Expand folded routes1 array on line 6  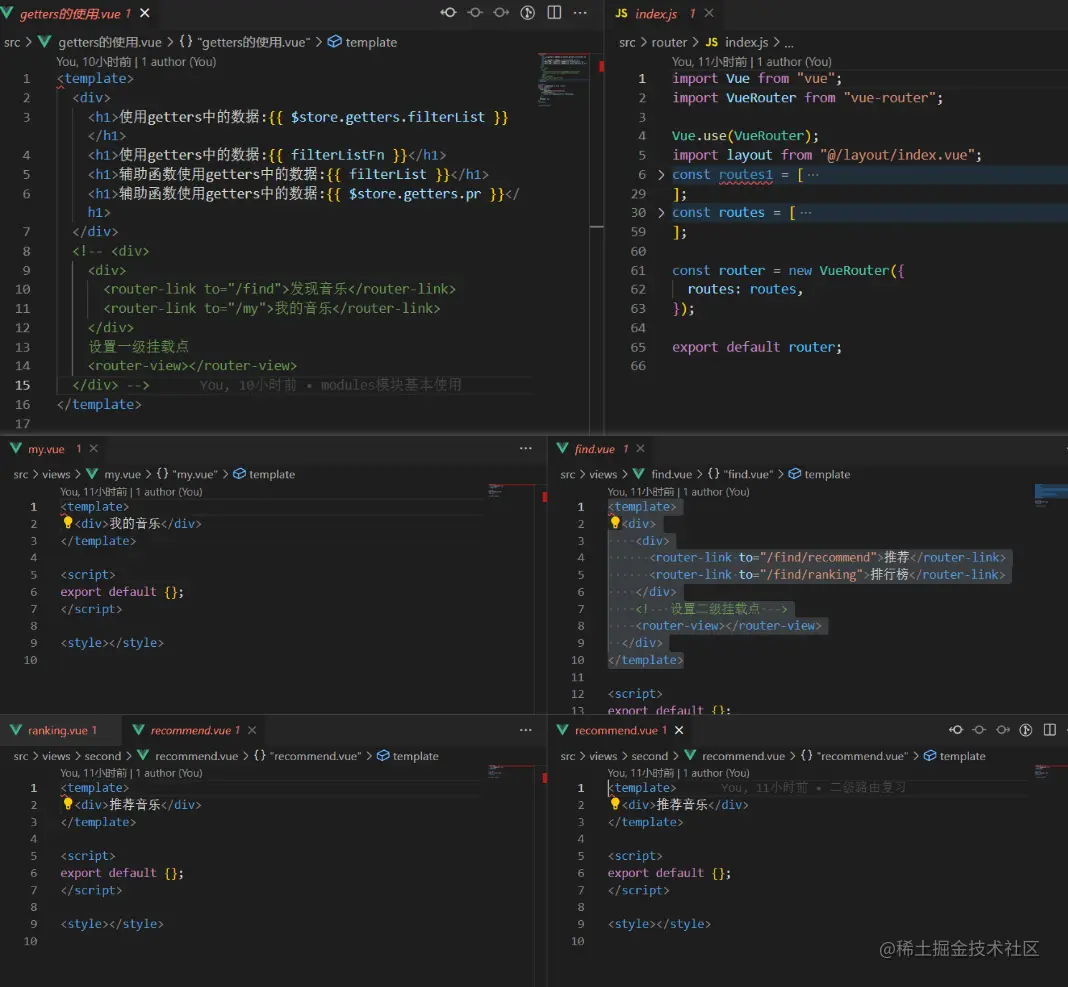coord(661,174)
